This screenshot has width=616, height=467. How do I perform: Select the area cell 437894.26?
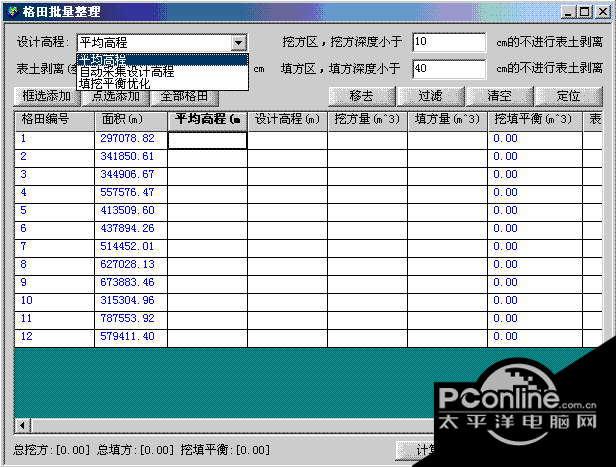pyautogui.click(x=131, y=231)
